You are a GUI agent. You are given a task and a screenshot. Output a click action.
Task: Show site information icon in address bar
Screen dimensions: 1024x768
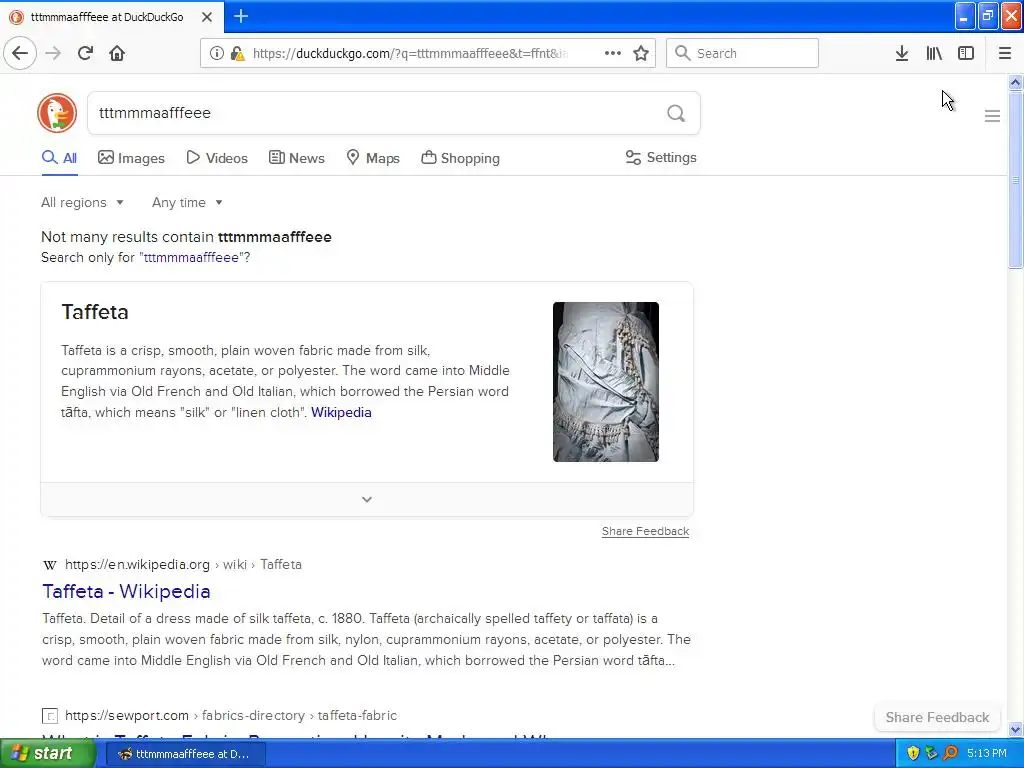(216, 53)
